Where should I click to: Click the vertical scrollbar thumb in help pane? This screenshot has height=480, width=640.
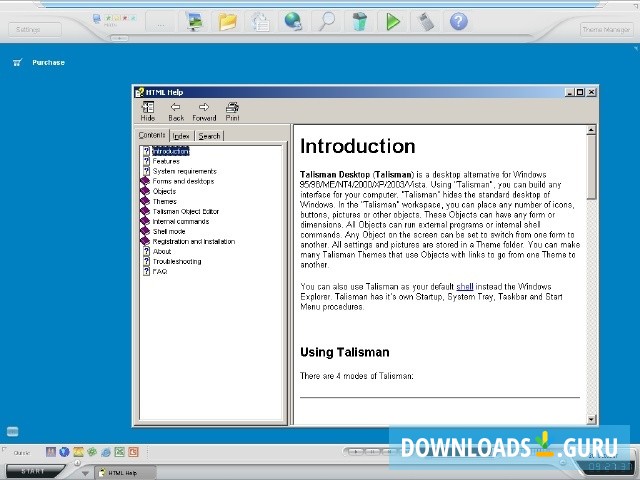(x=591, y=167)
